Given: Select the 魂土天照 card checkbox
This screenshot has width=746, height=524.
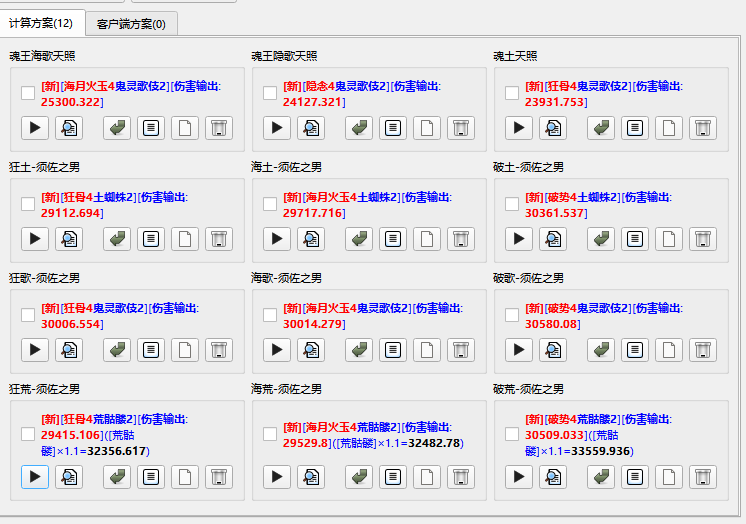Looking at the screenshot, I should point(512,93).
